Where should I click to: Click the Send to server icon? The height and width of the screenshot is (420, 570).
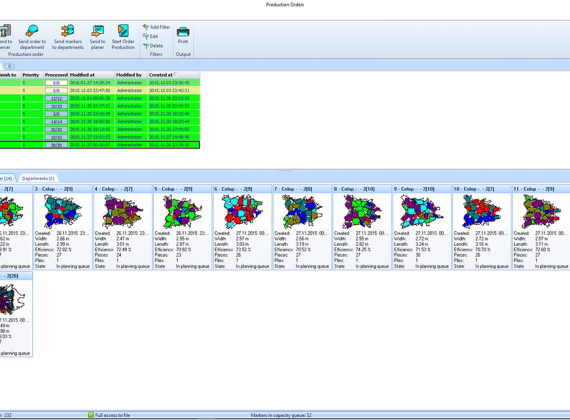(5, 31)
